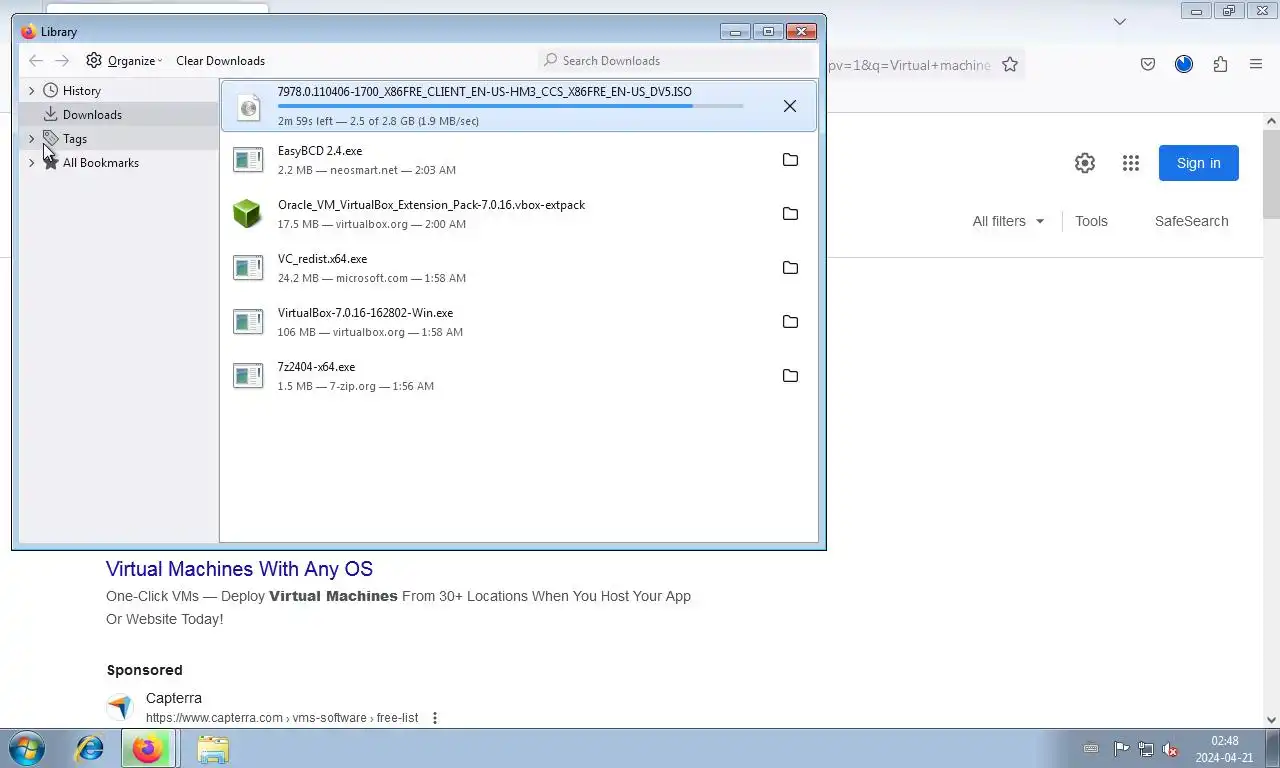1280x768 pixels.
Task: Click Tools in Google search
Action: [x=1091, y=221]
